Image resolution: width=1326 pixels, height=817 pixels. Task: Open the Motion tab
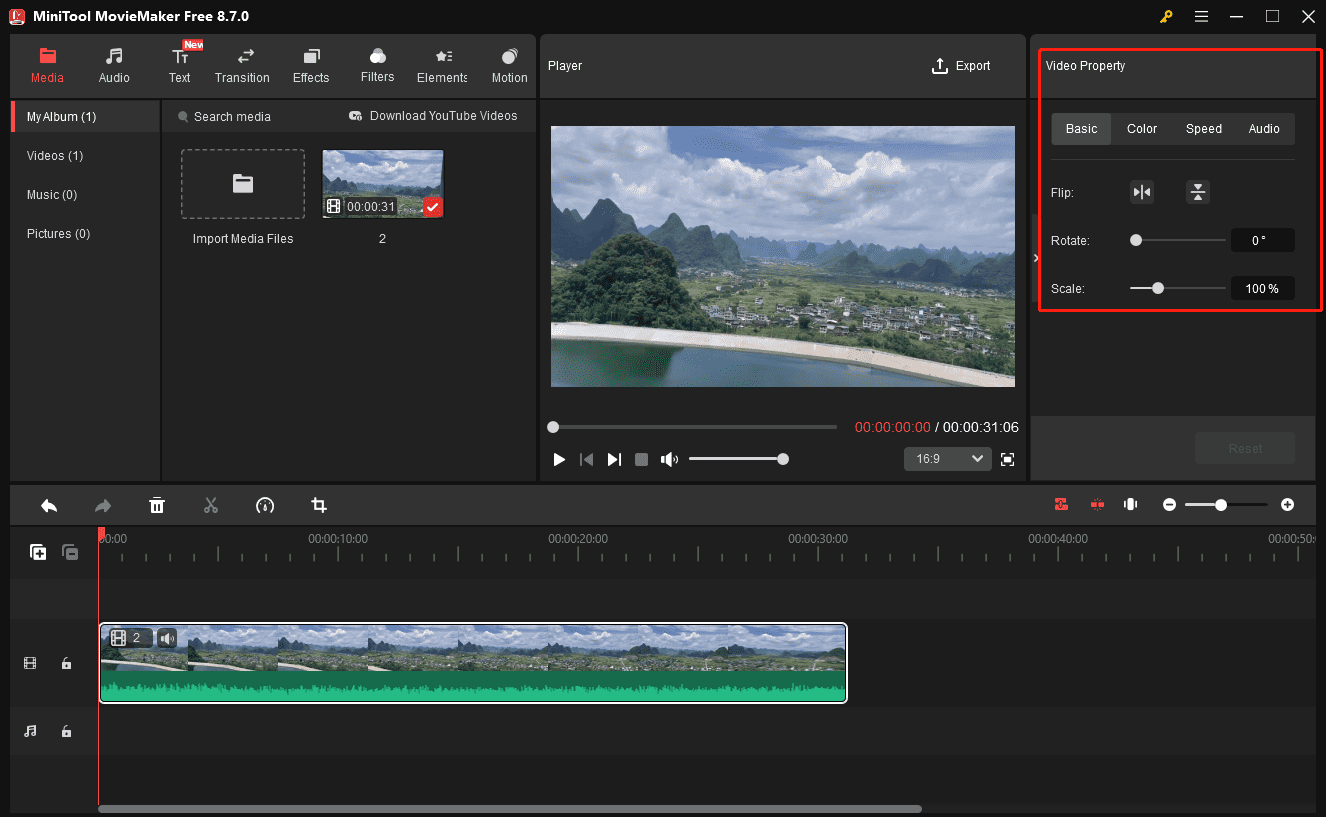coord(509,65)
